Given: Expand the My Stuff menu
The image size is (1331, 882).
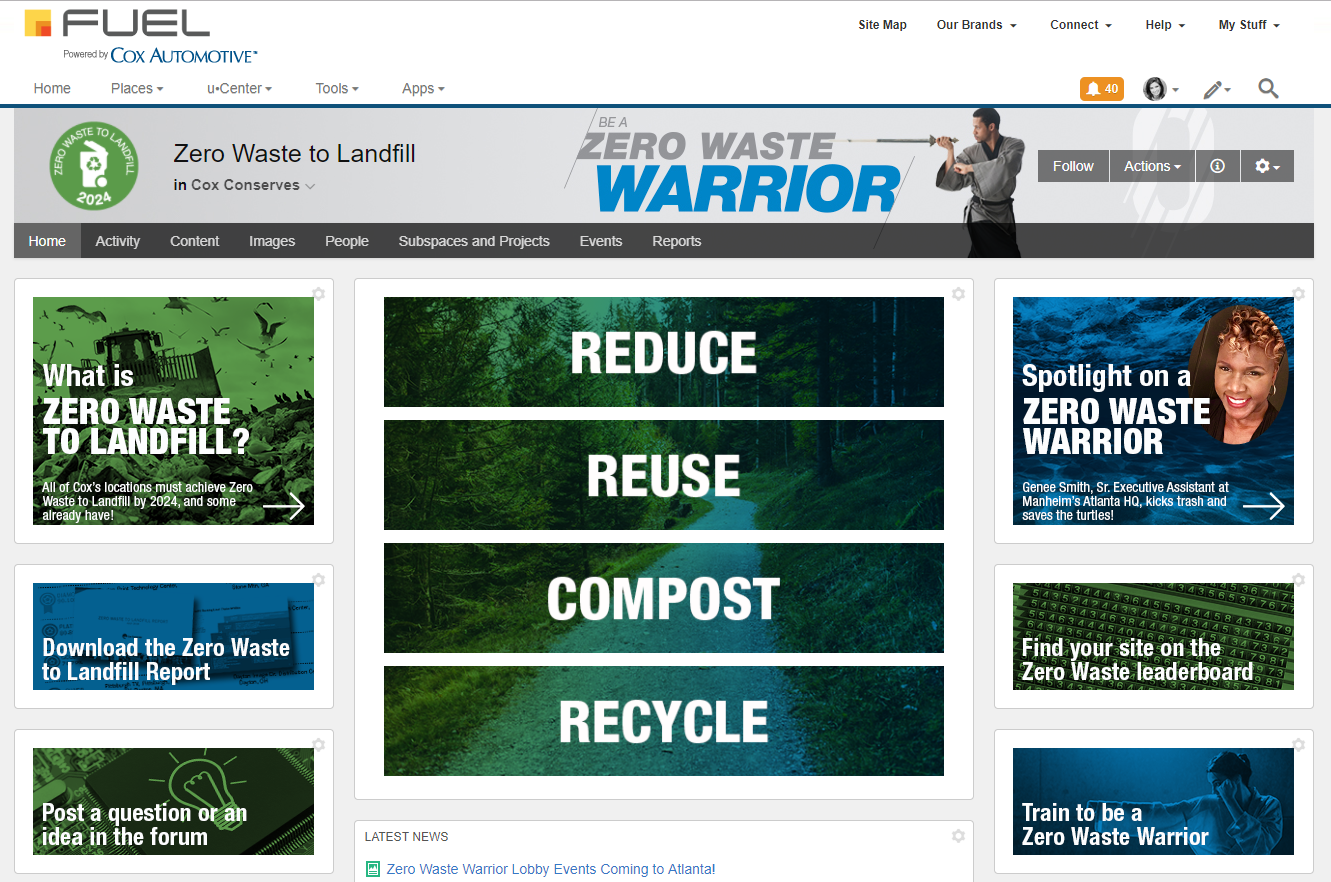Looking at the screenshot, I should pyautogui.click(x=1248, y=25).
